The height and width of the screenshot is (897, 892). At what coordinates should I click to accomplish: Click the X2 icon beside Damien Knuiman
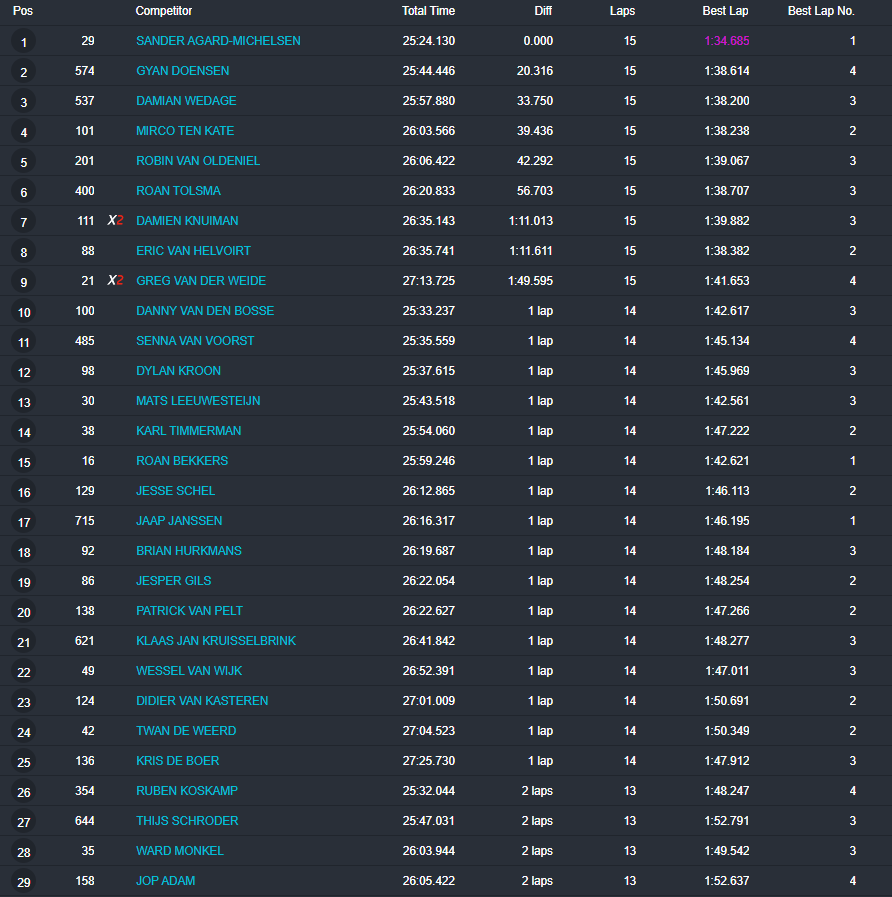click(116, 221)
